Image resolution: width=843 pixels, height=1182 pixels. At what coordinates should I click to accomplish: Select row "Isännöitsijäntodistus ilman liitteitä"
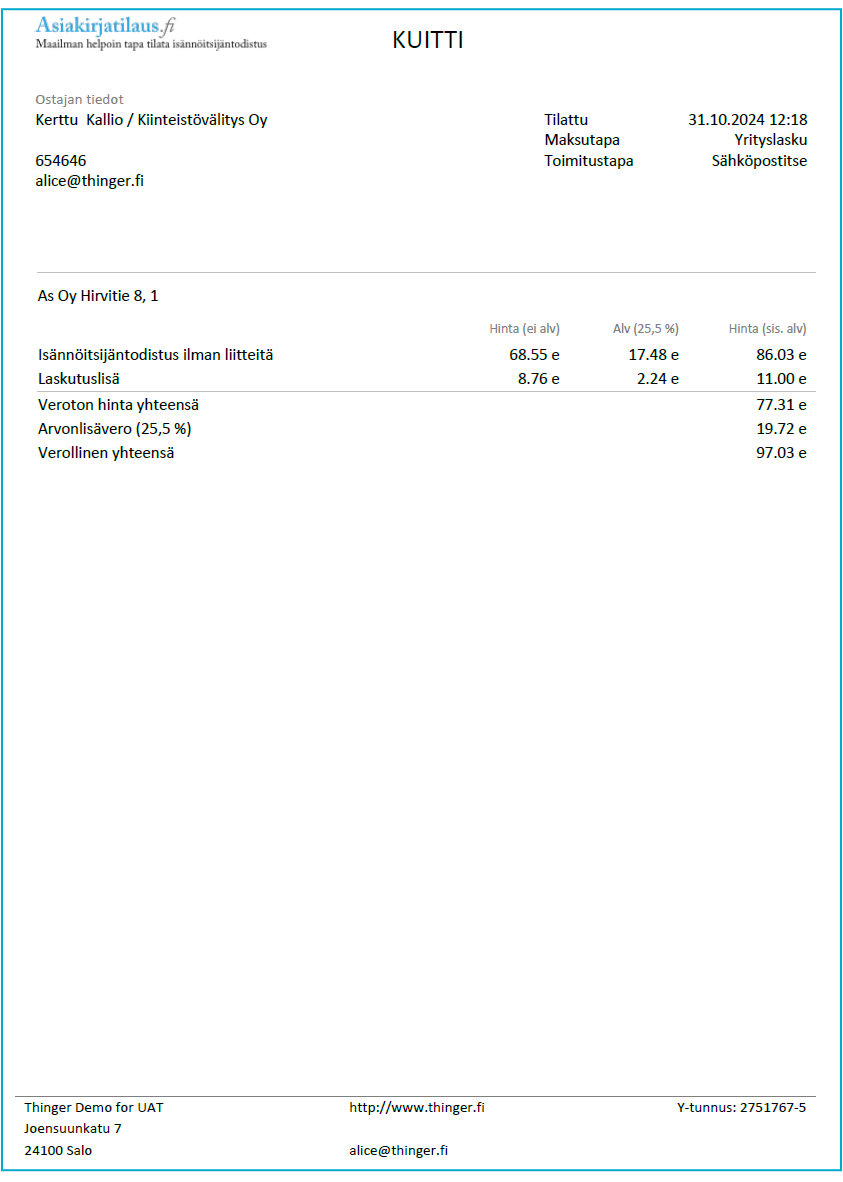155,355
